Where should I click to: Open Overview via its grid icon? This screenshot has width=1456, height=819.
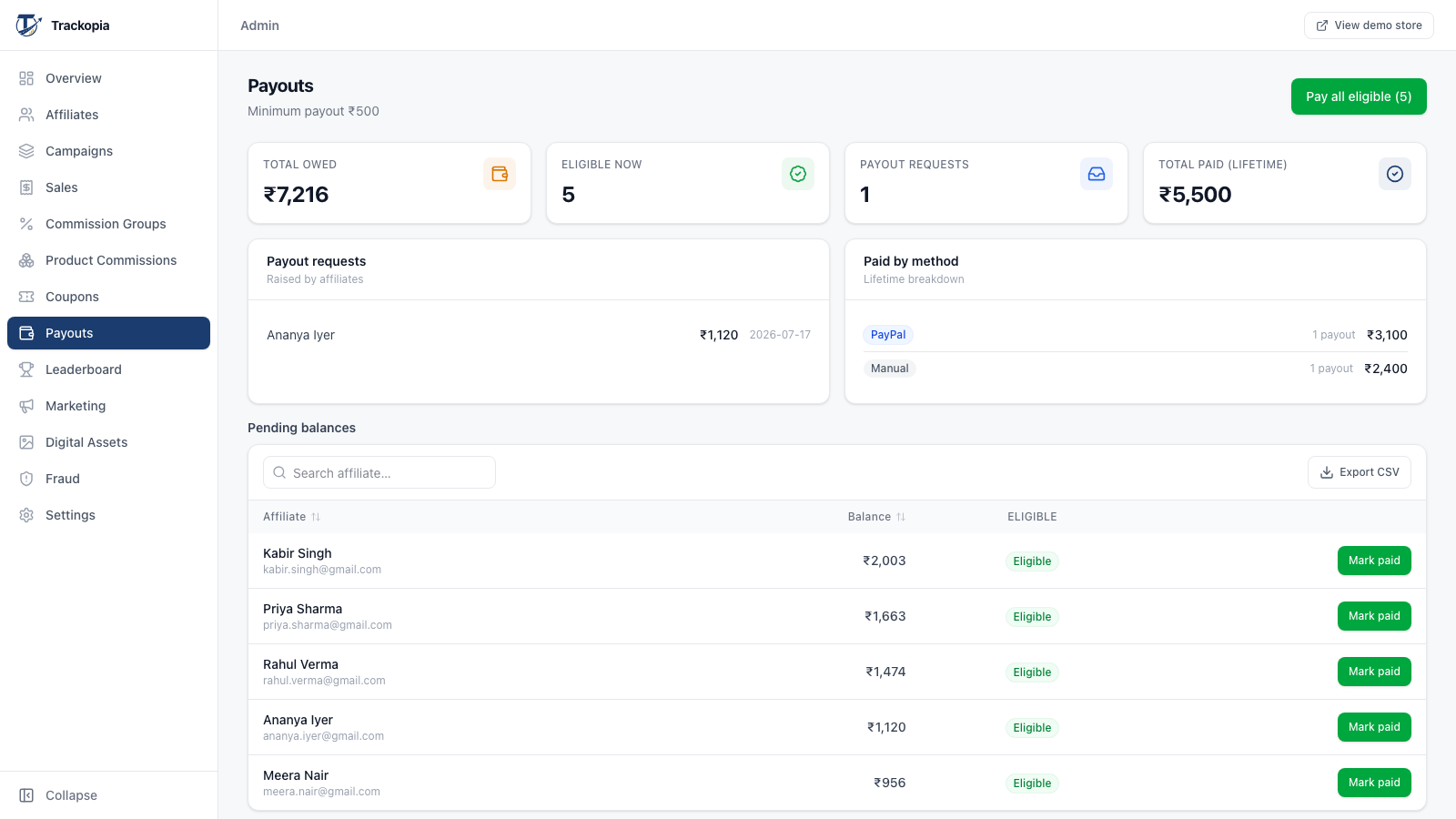pos(26,78)
